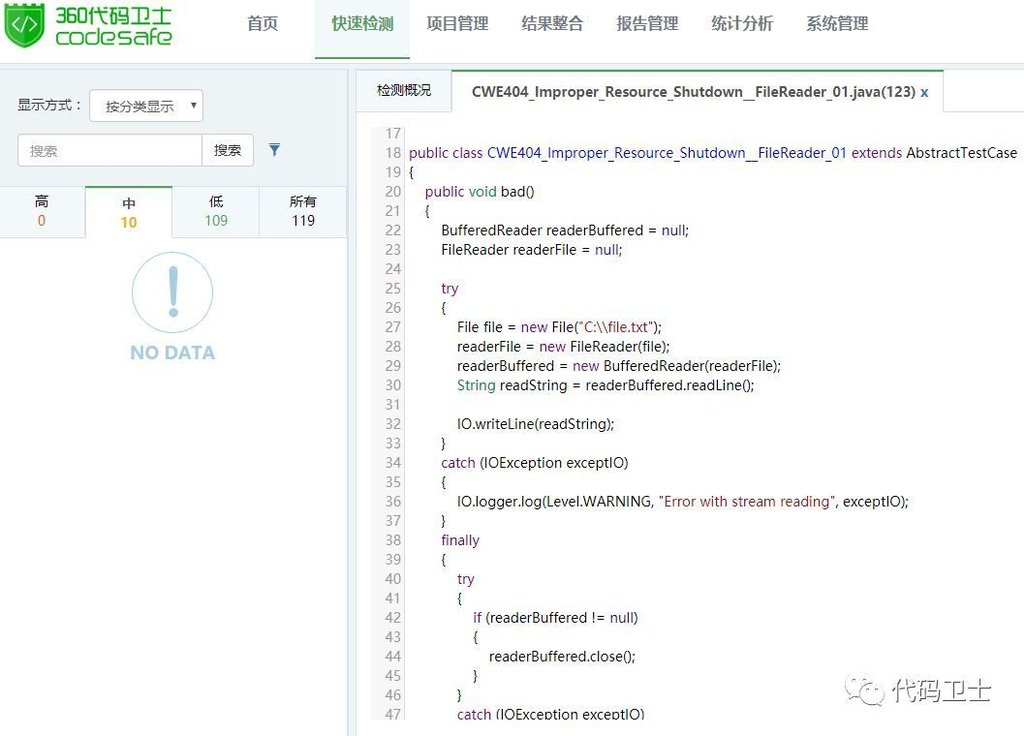This screenshot has width=1024, height=736.
Task: Click line 34 catch (IOException exceptIO)
Action: click(x=534, y=462)
